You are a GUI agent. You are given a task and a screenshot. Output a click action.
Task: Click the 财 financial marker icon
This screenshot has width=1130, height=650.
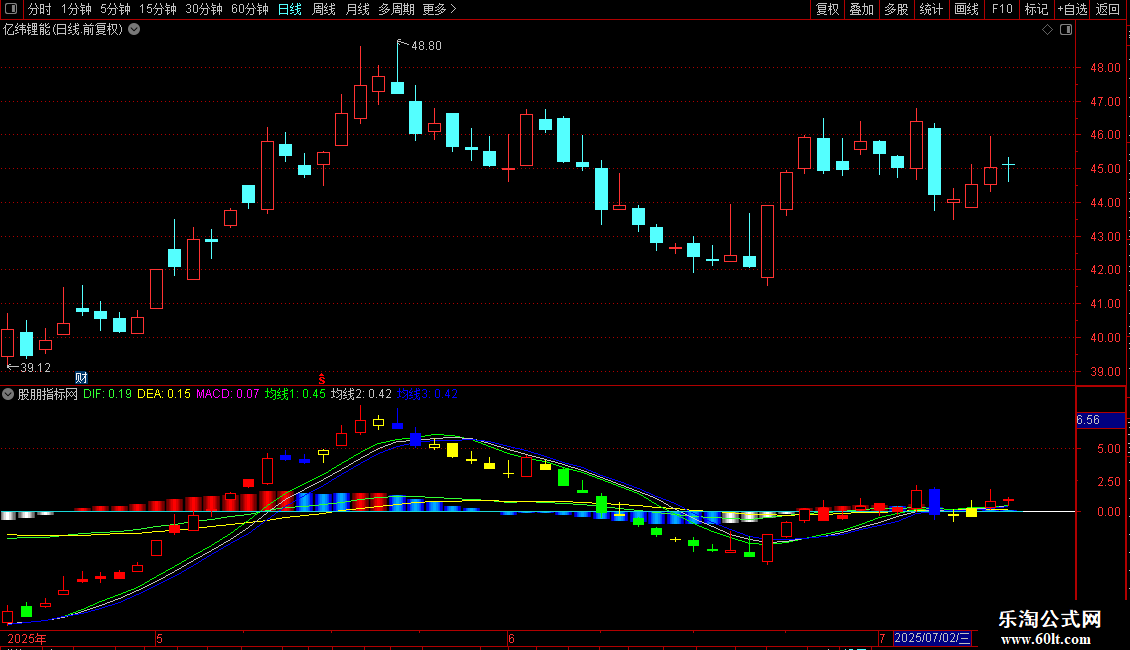point(81,378)
